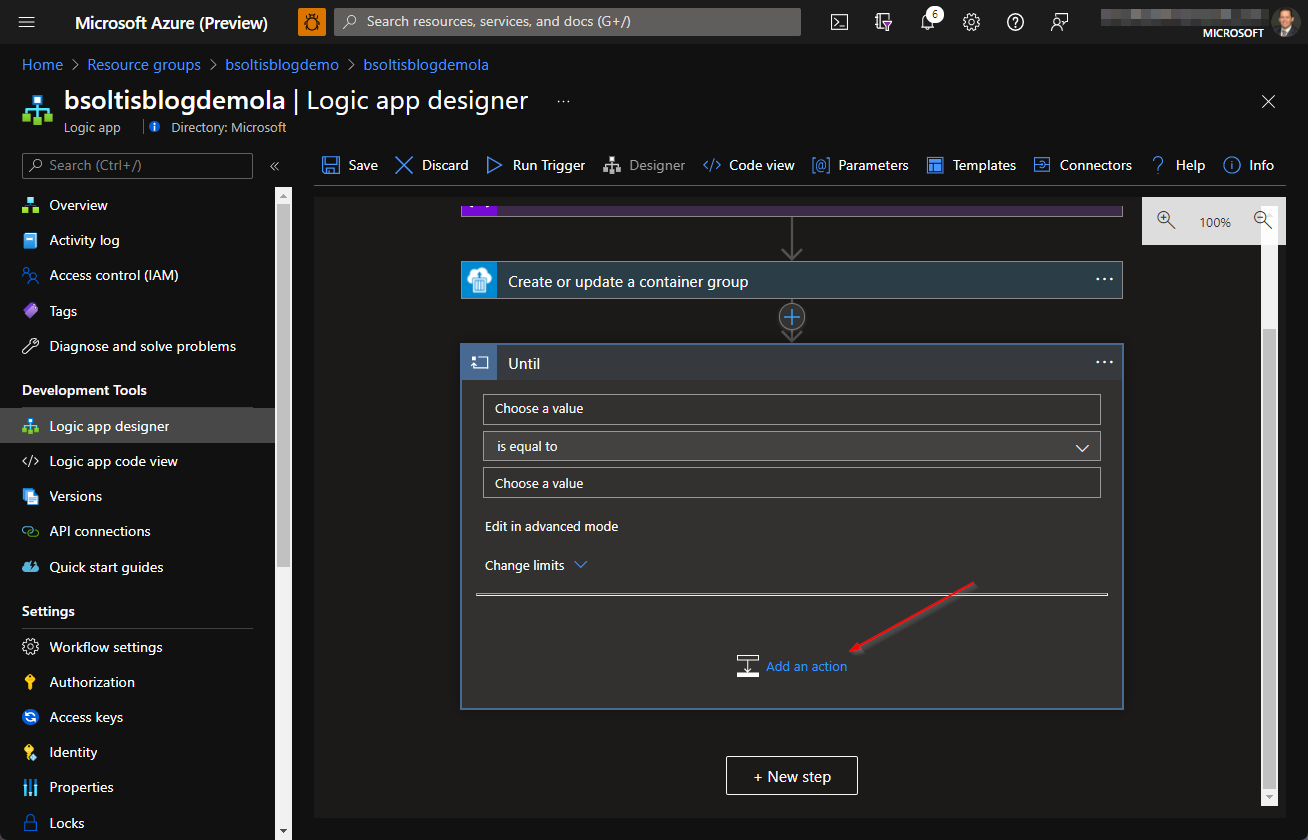Open the directory and subscription filter icon

click(884, 22)
